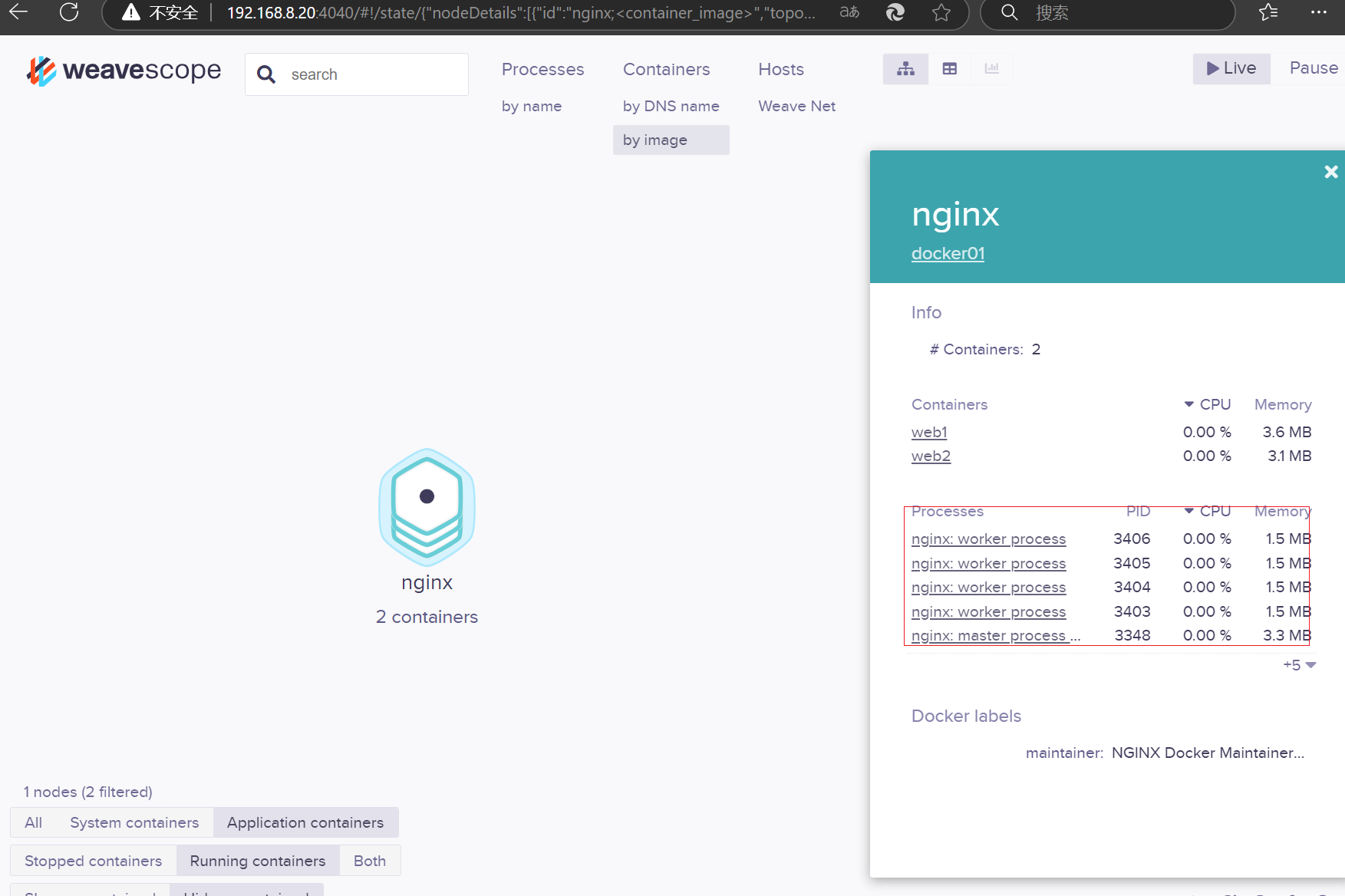
Task: Click web1 memory value 3.6 MB
Action: 1287,432
